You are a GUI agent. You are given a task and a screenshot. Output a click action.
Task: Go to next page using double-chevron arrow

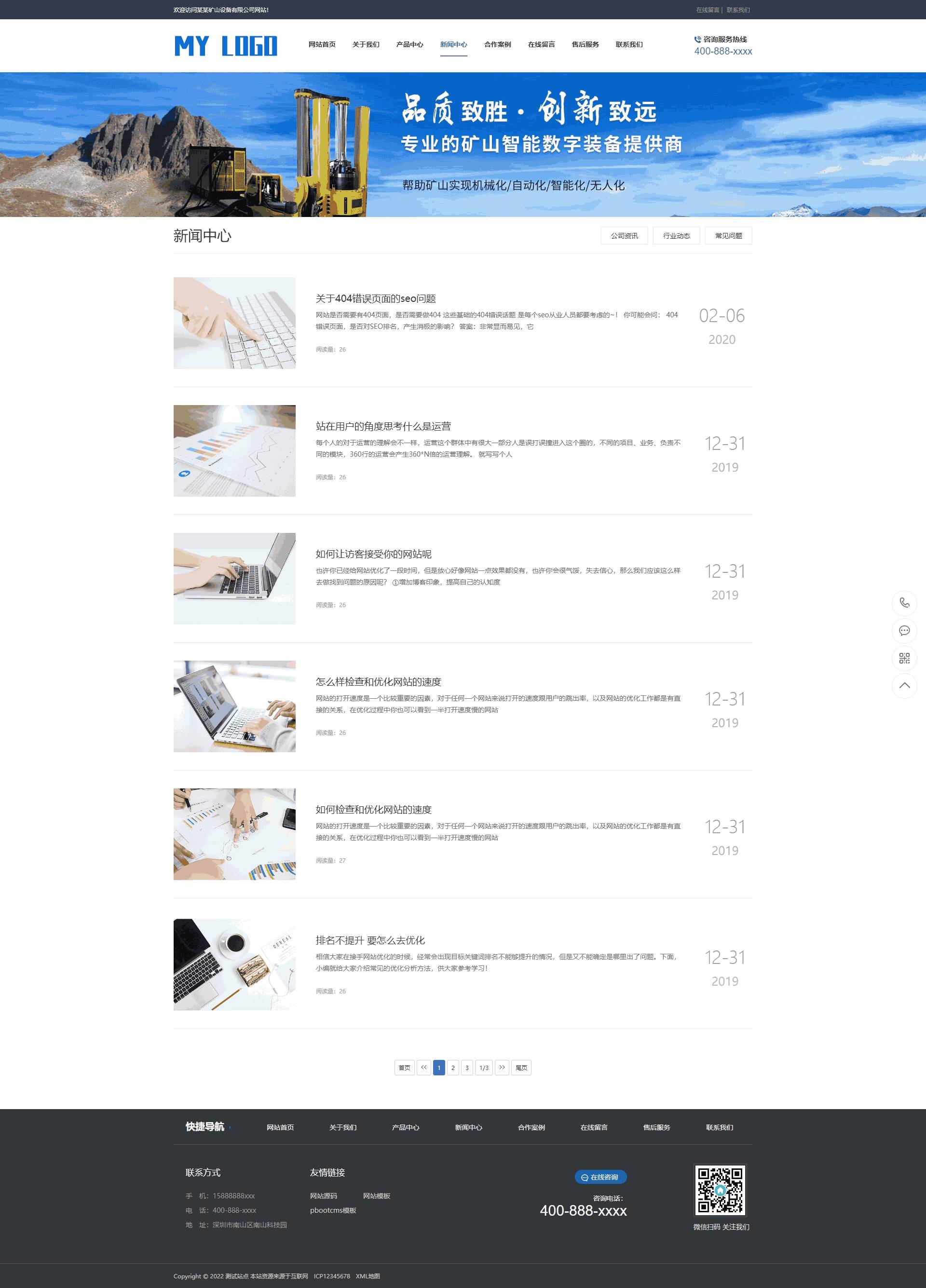click(x=502, y=1068)
